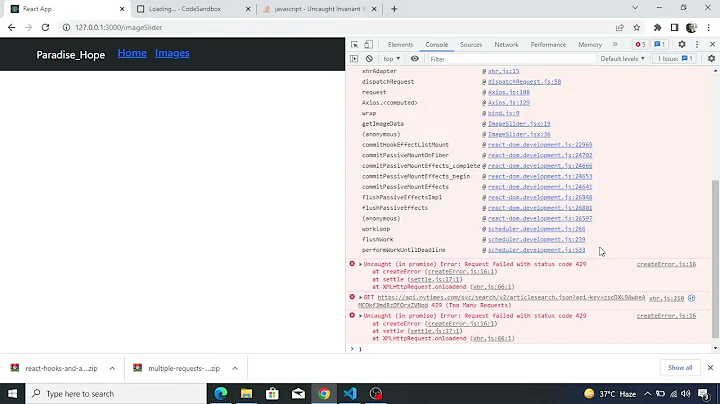720x404 pixels.
Task: Open the scheduler.development.js:266 link
Action: tap(536, 229)
